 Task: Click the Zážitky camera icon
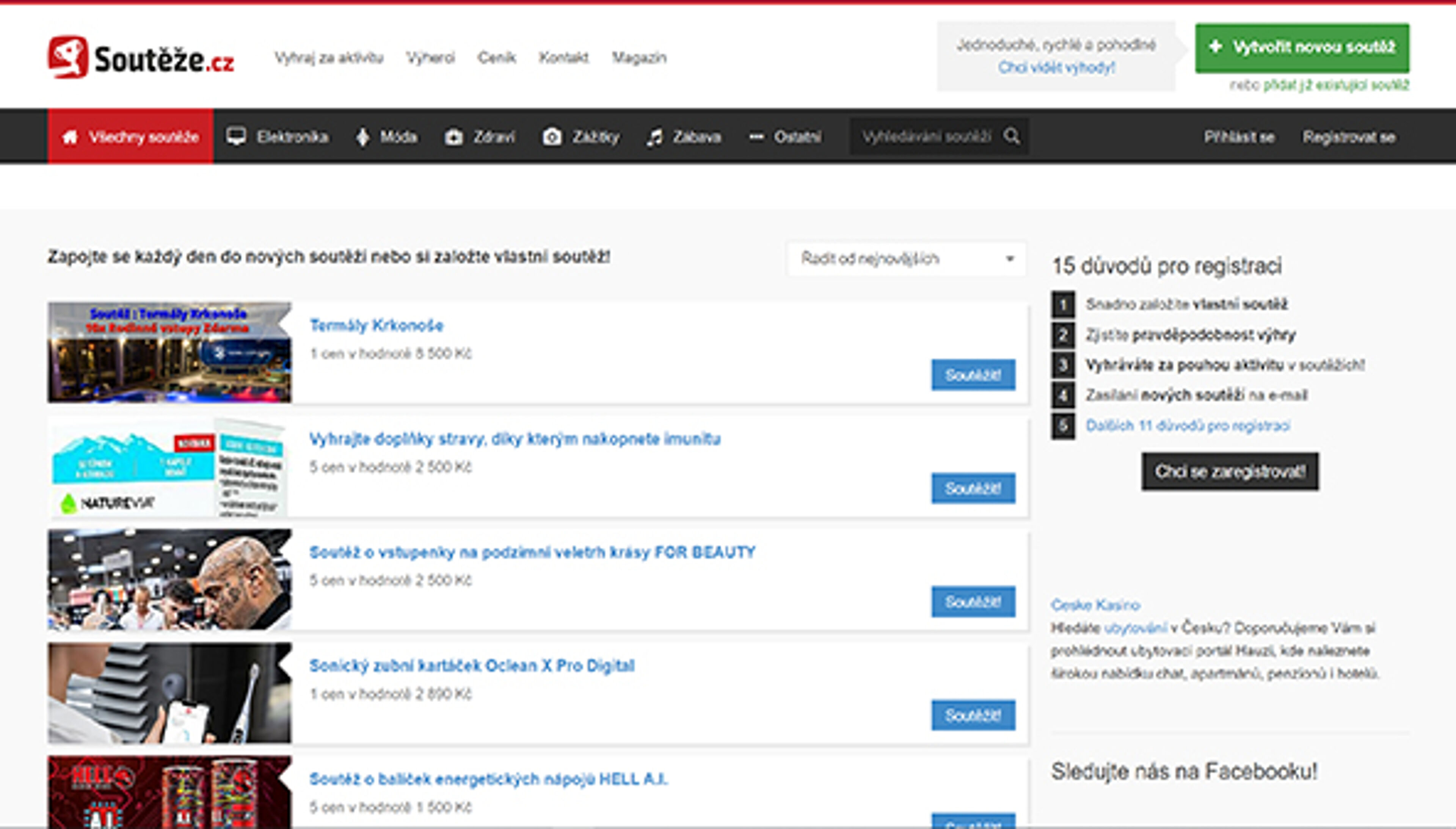[552, 137]
